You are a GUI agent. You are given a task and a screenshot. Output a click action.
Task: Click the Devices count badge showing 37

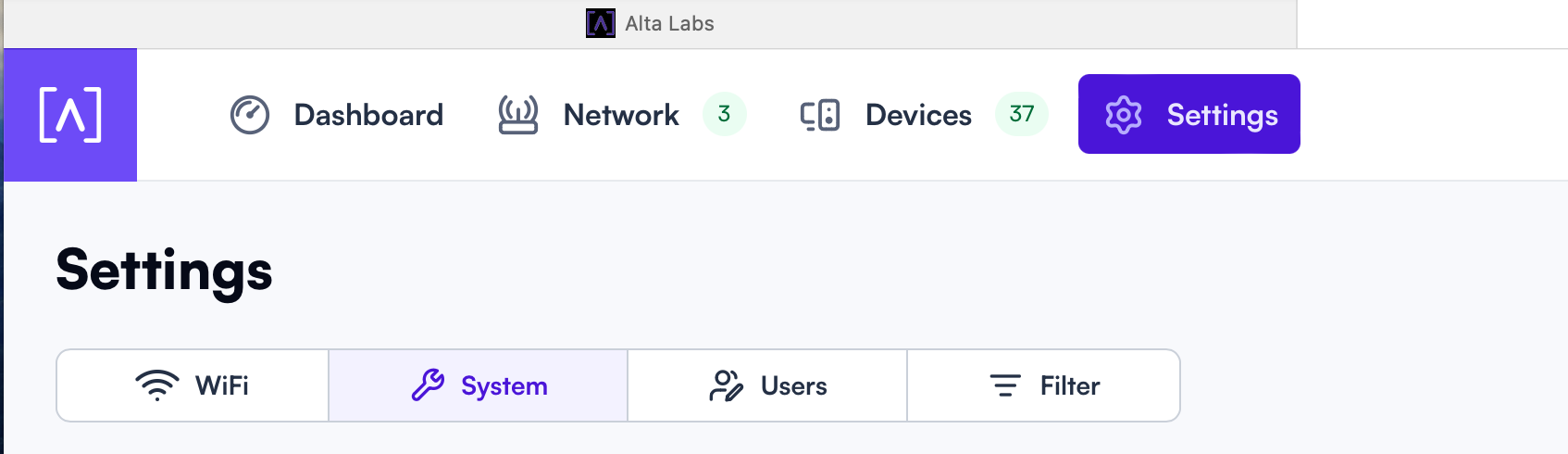click(1022, 114)
